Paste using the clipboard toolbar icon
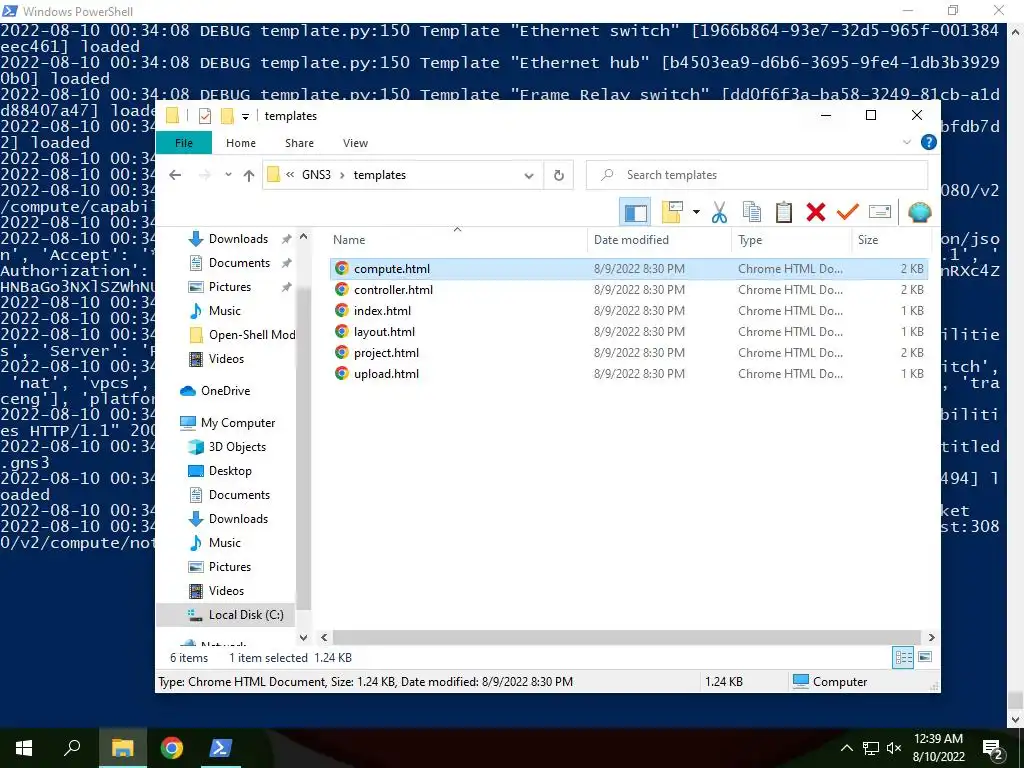The image size is (1024, 768). [784, 212]
